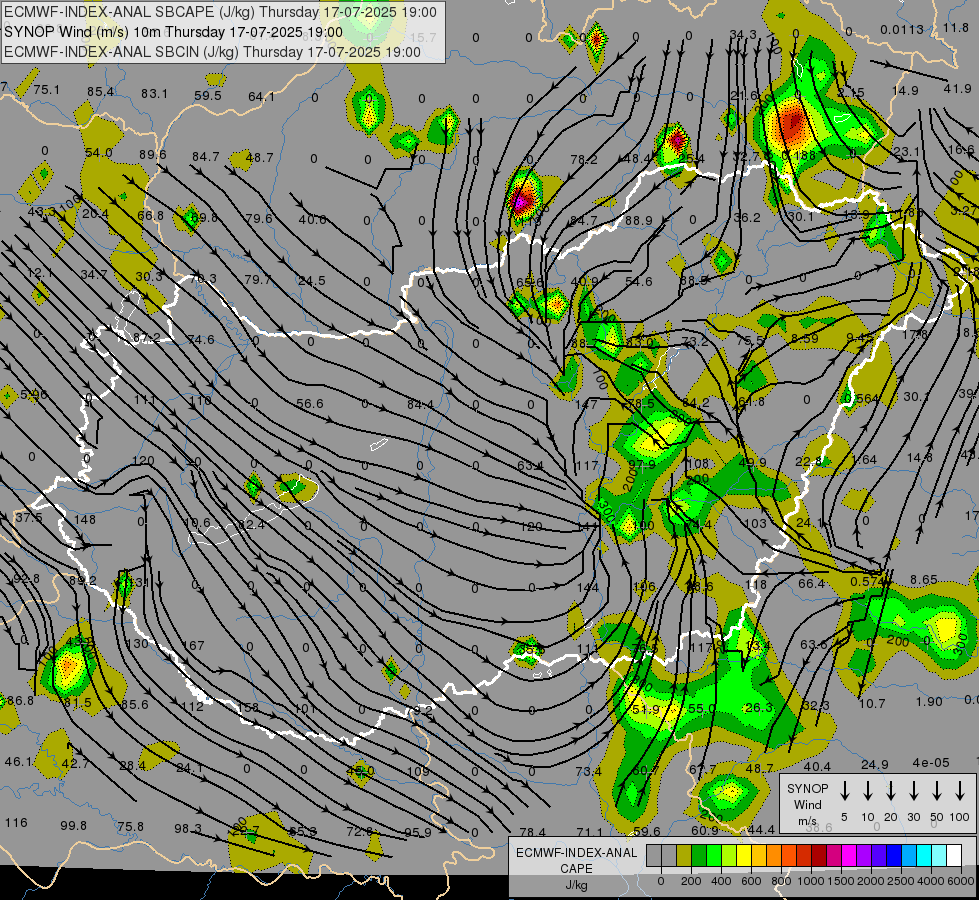The height and width of the screenshot is (900, 979).
Task: Click the map value 64.1
Action: click(261, 97)
